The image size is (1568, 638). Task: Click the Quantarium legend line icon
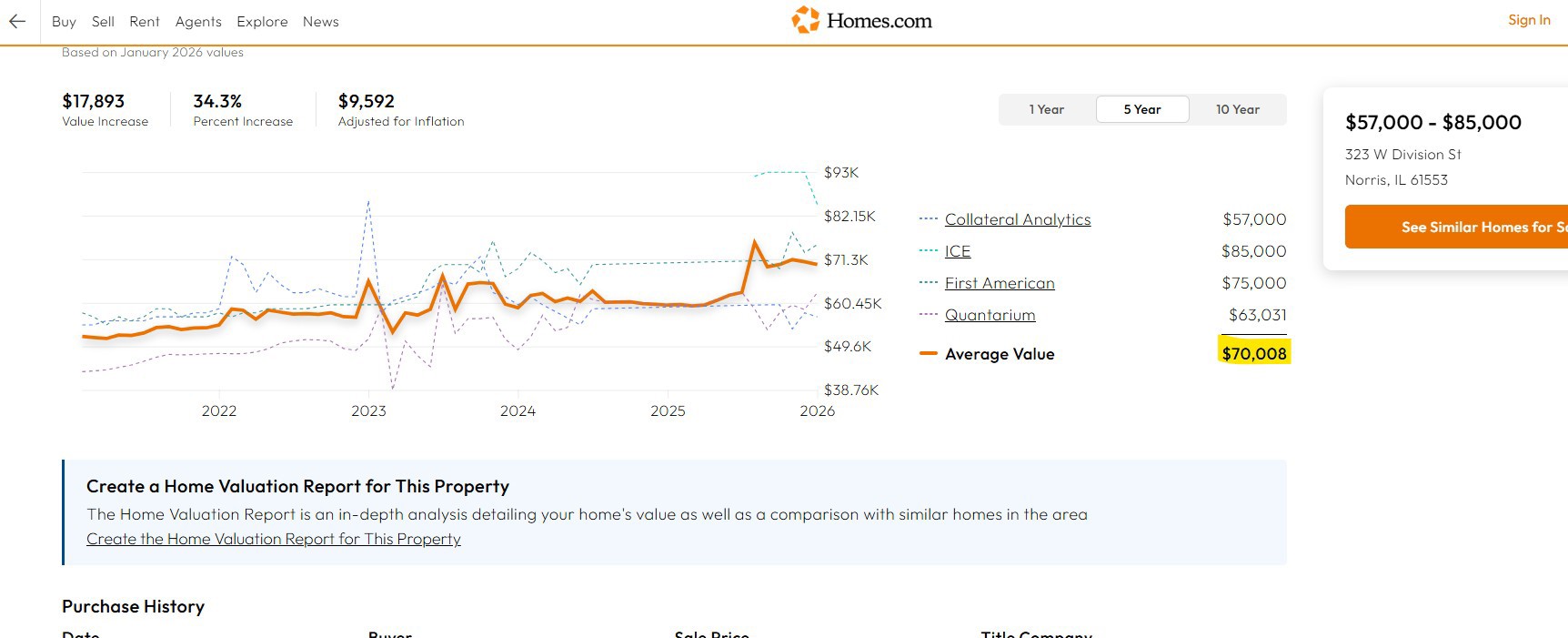click(928, 315)
